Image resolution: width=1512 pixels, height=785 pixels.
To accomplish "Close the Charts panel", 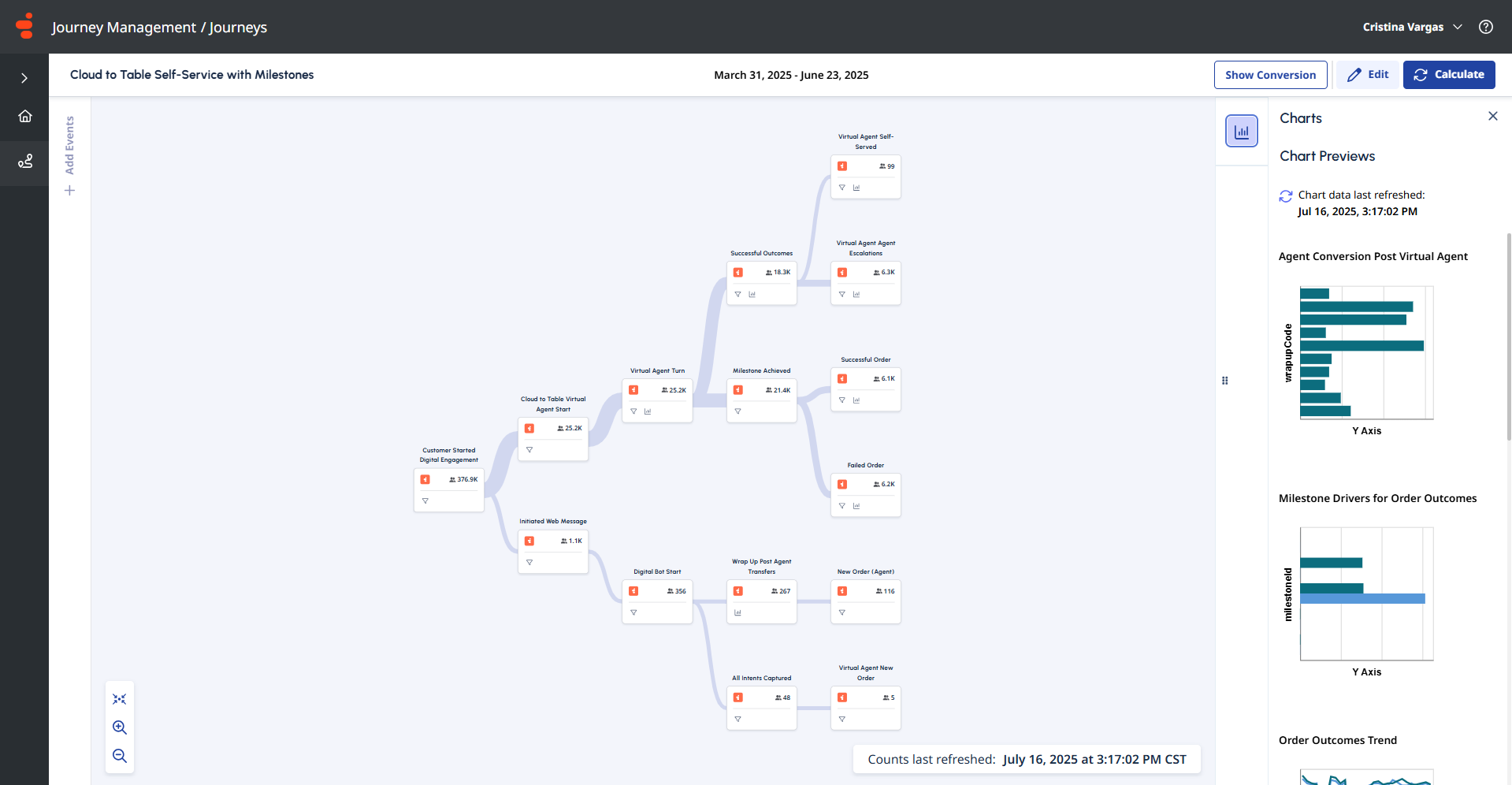I will tap(1492, 117).
